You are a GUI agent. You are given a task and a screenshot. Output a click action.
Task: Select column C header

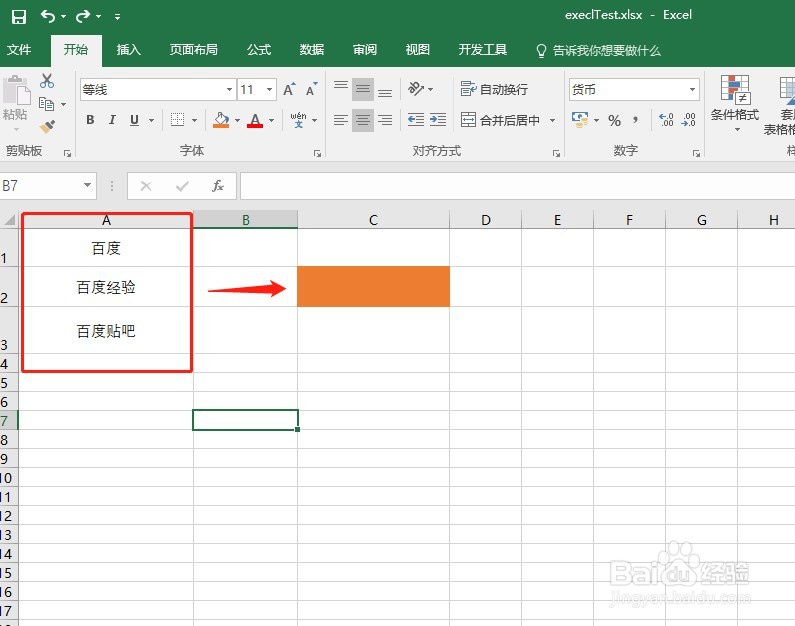point(373,220)
